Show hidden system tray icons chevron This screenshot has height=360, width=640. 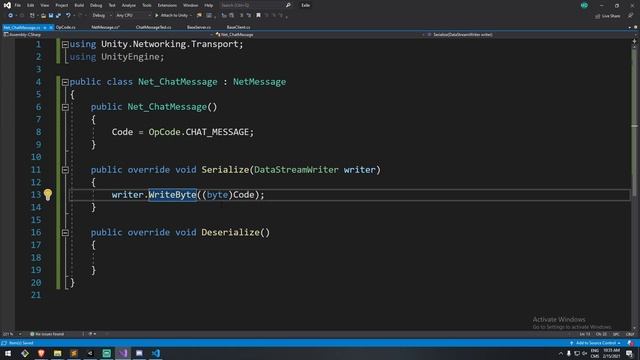pos(560,353)
